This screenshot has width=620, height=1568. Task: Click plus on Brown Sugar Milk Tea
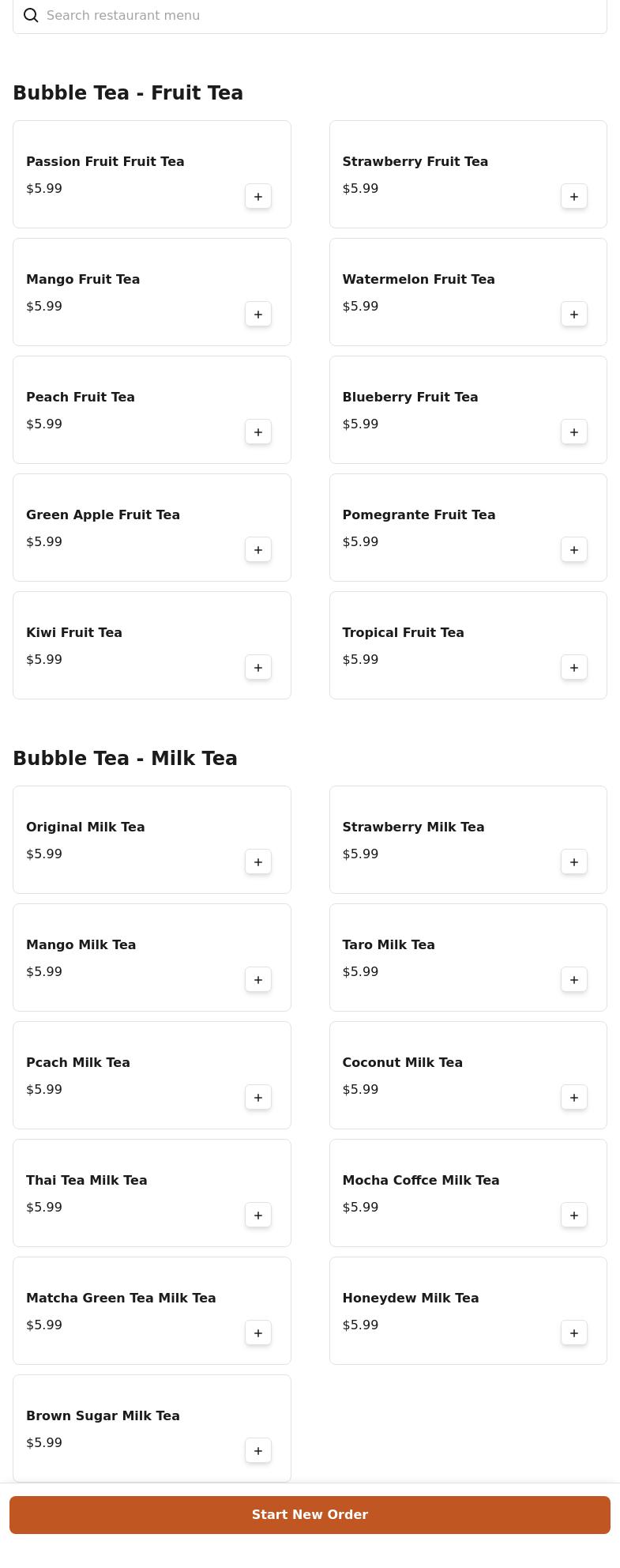[258, 1451]
